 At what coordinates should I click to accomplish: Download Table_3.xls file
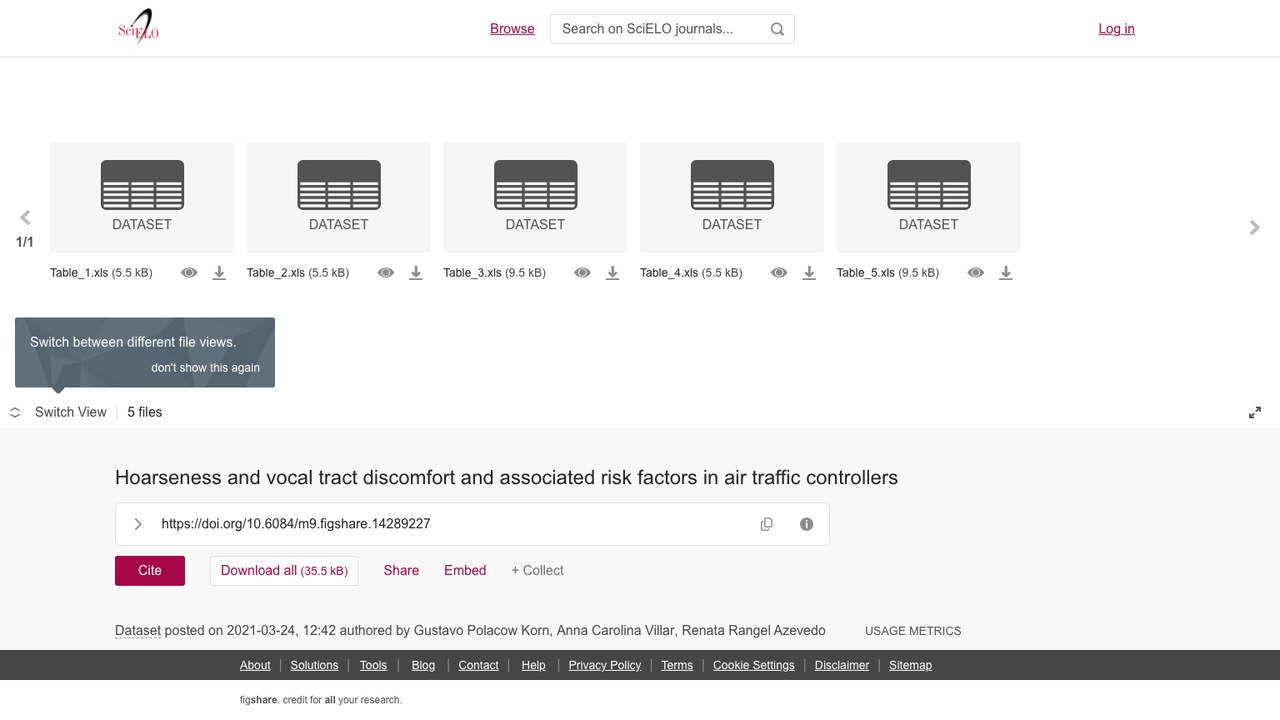tap(612, 273)
